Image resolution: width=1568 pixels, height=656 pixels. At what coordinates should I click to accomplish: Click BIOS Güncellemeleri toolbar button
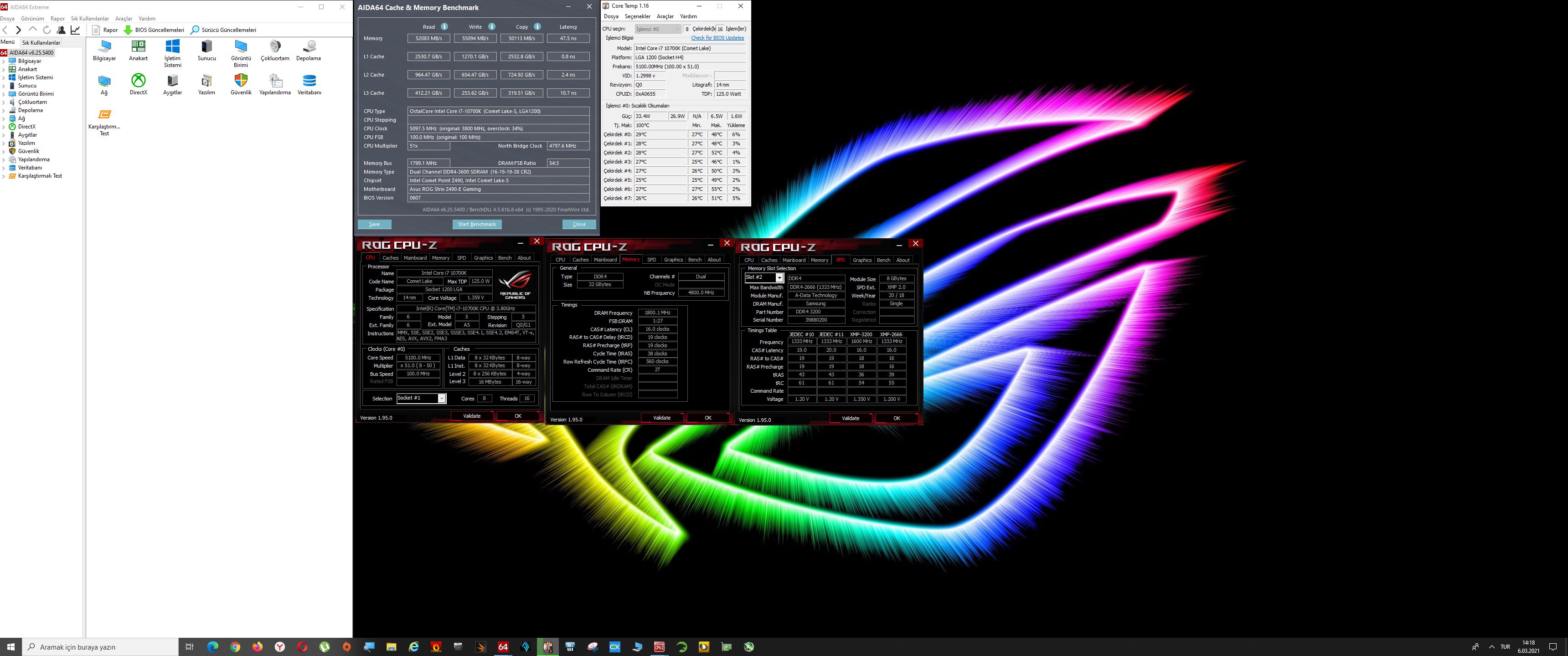point(154,30)
